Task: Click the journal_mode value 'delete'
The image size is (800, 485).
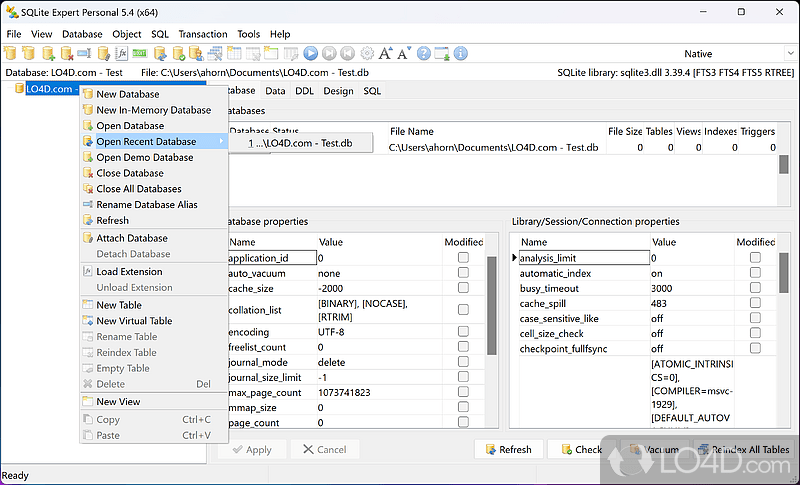Action: point(332,362)
